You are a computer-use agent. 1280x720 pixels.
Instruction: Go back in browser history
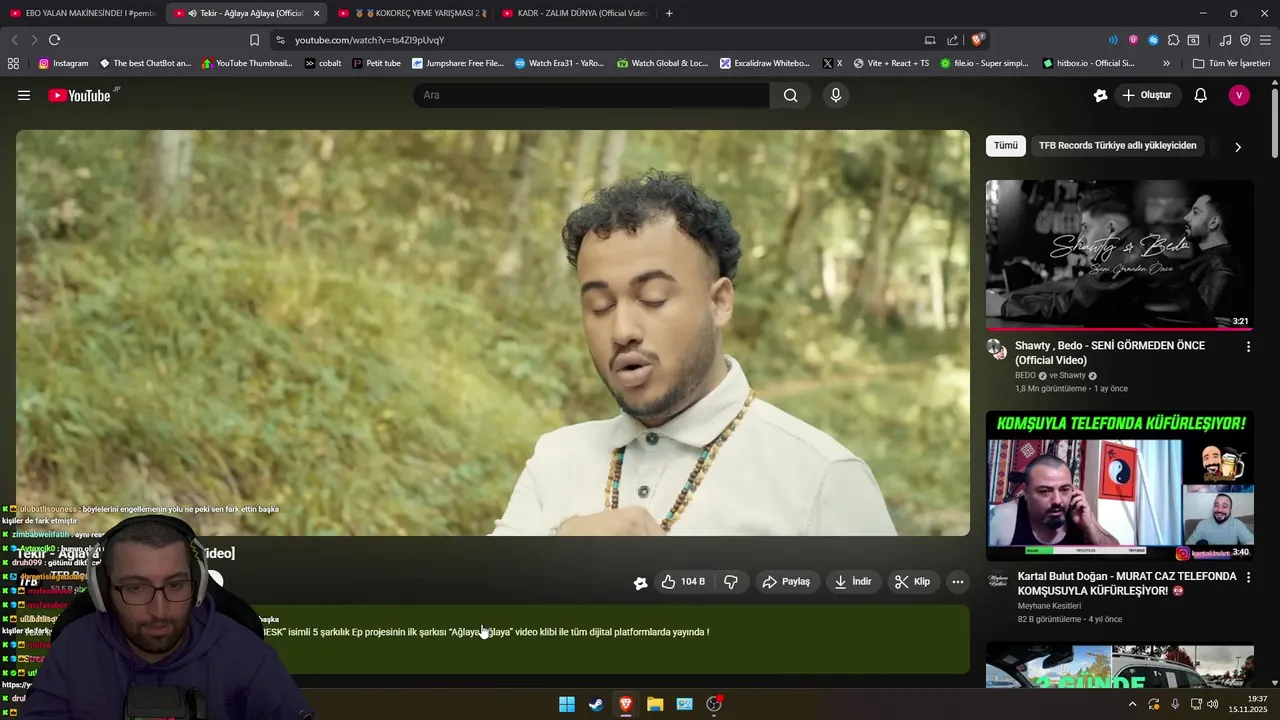14,40
